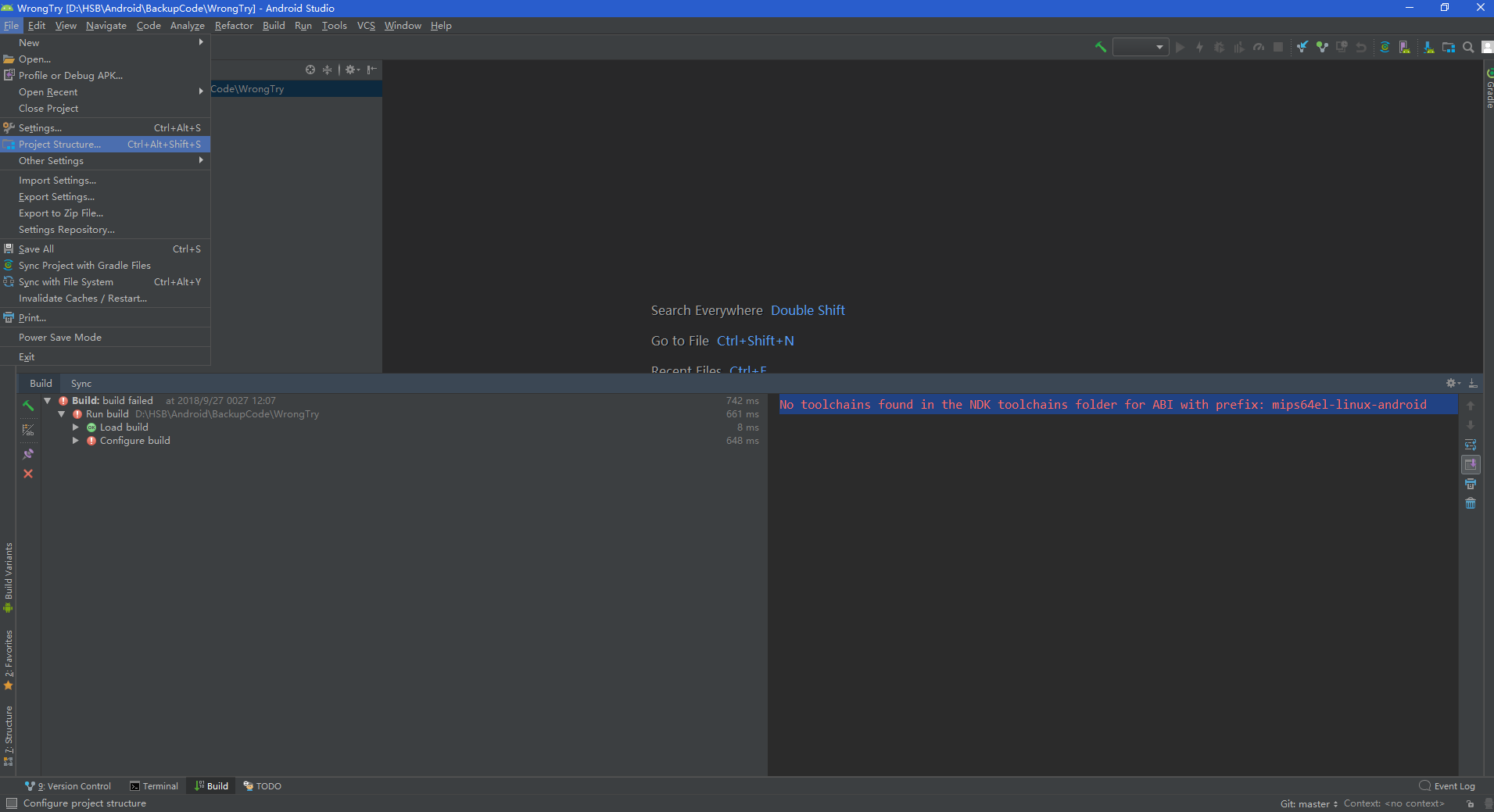The height and width of the screenshot is (812, 1494).
Task: Click the Make Project hammer in main toolbar
Action: [x=1101, y=47]
